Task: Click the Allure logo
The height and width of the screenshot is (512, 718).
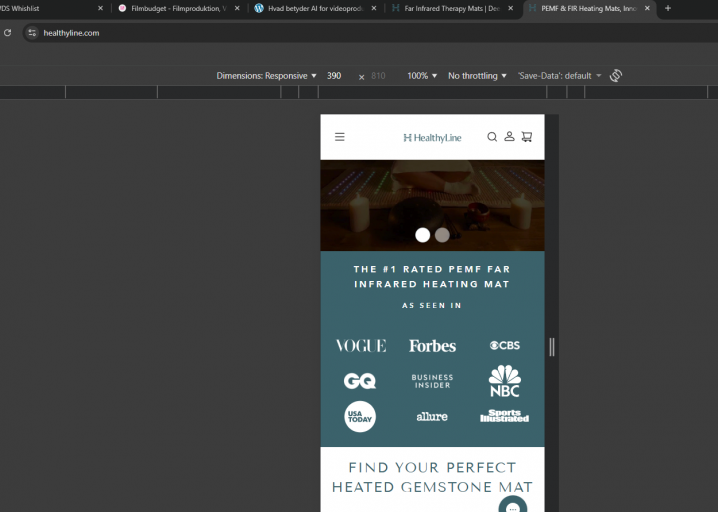Action: point(432,417)
